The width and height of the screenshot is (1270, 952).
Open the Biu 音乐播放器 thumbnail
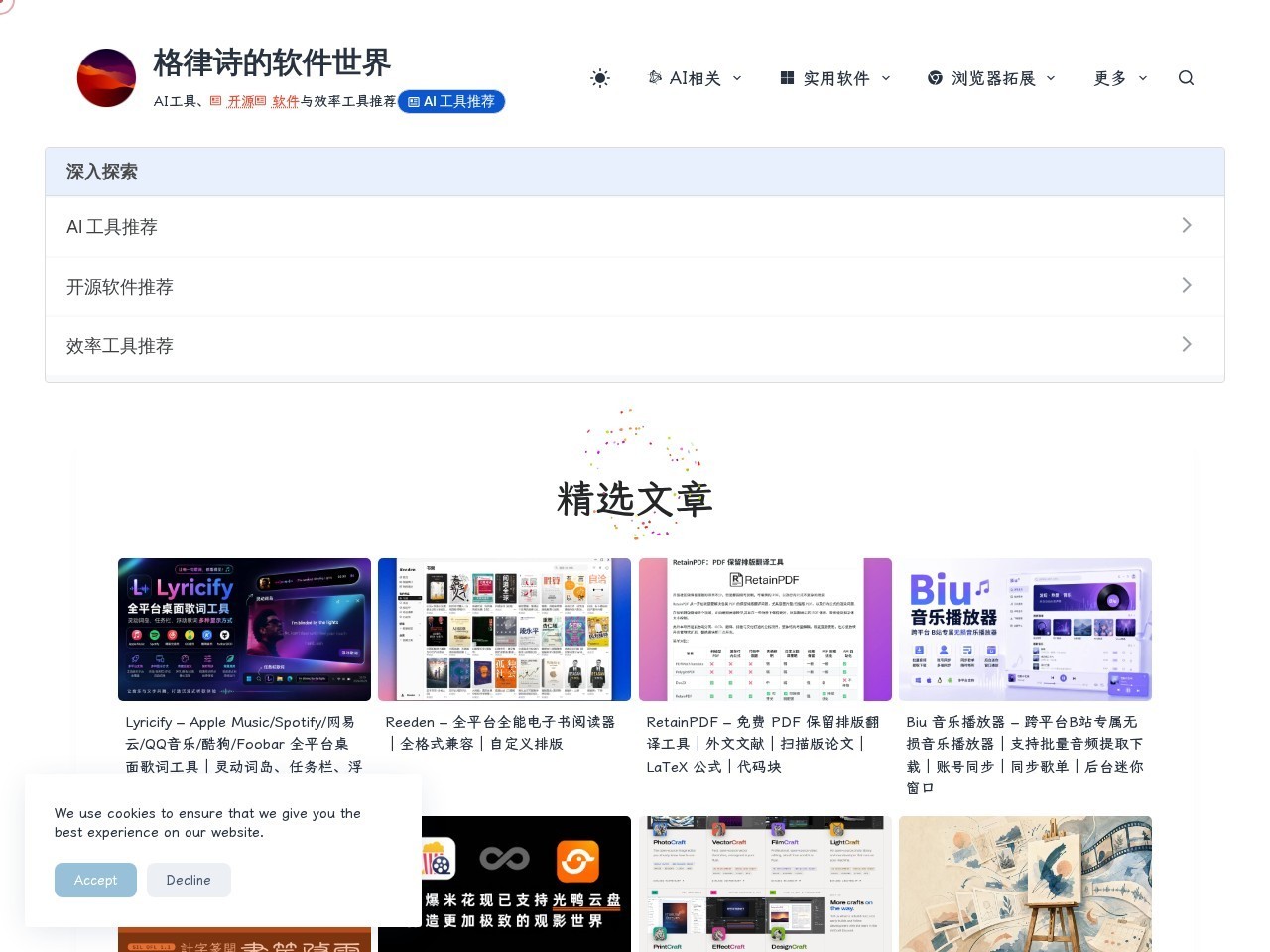(1025, 630)
